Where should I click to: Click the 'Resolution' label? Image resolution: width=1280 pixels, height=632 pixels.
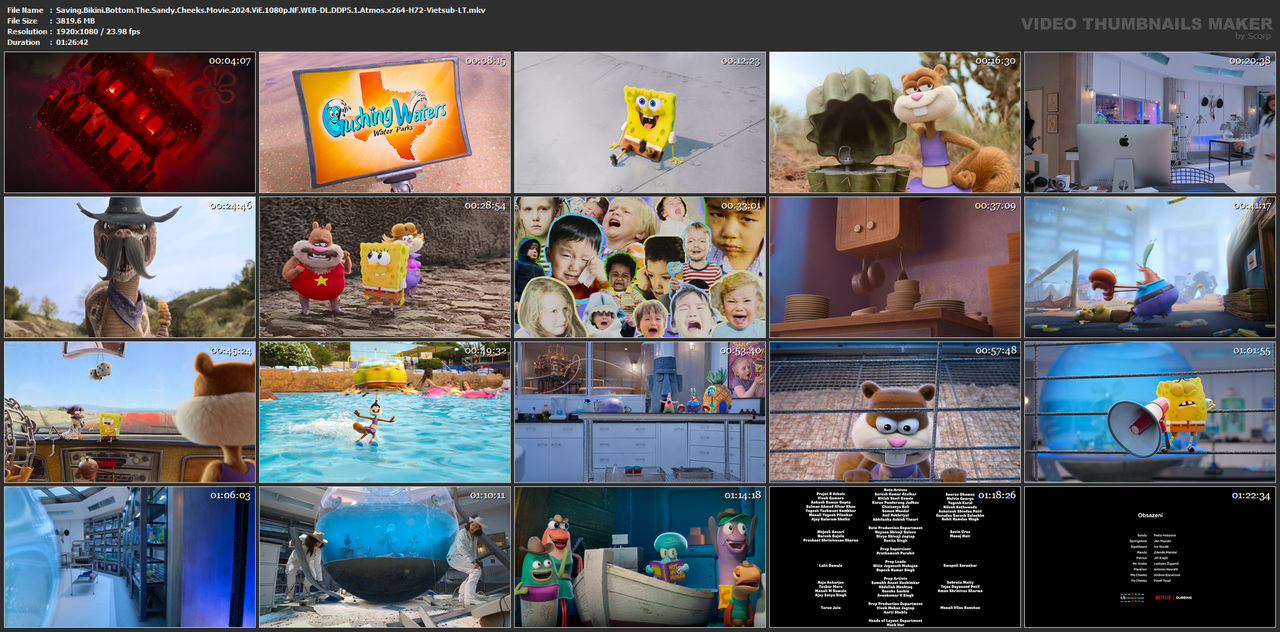pos(26,31)
